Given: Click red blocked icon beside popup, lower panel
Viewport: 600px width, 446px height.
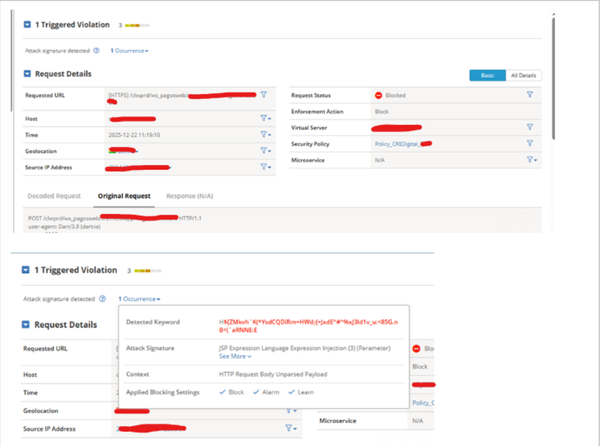Looking at the screenshot, I should tap(416, 348).
